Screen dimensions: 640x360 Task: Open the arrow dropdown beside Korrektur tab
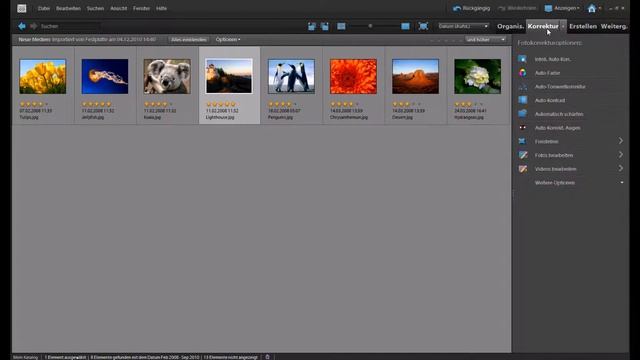(x=563, y=26)
